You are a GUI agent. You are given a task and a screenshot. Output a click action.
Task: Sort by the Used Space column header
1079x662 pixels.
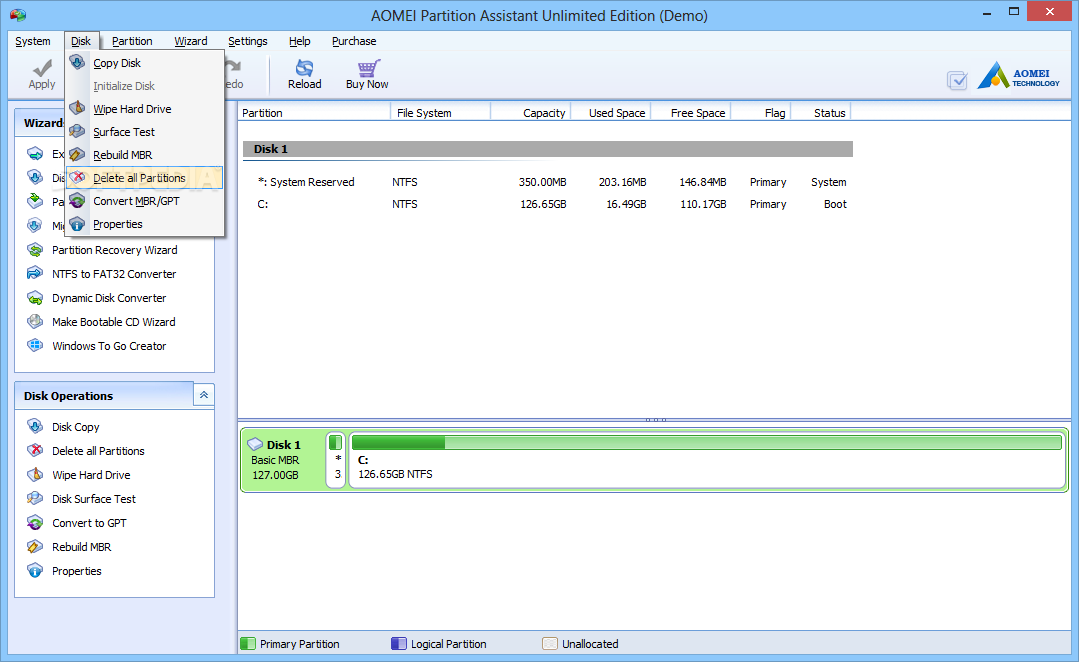pyautogui.click(x=610, y=113)
